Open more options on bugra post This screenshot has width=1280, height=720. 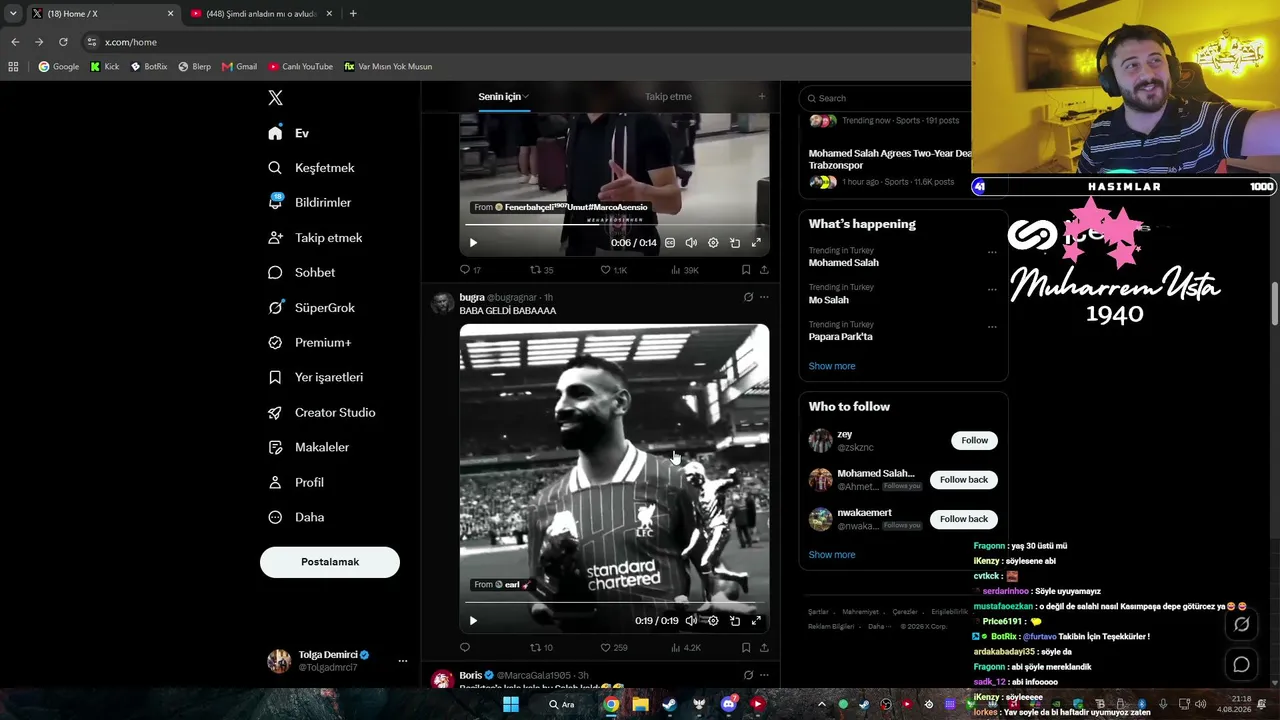pos(764,297)
